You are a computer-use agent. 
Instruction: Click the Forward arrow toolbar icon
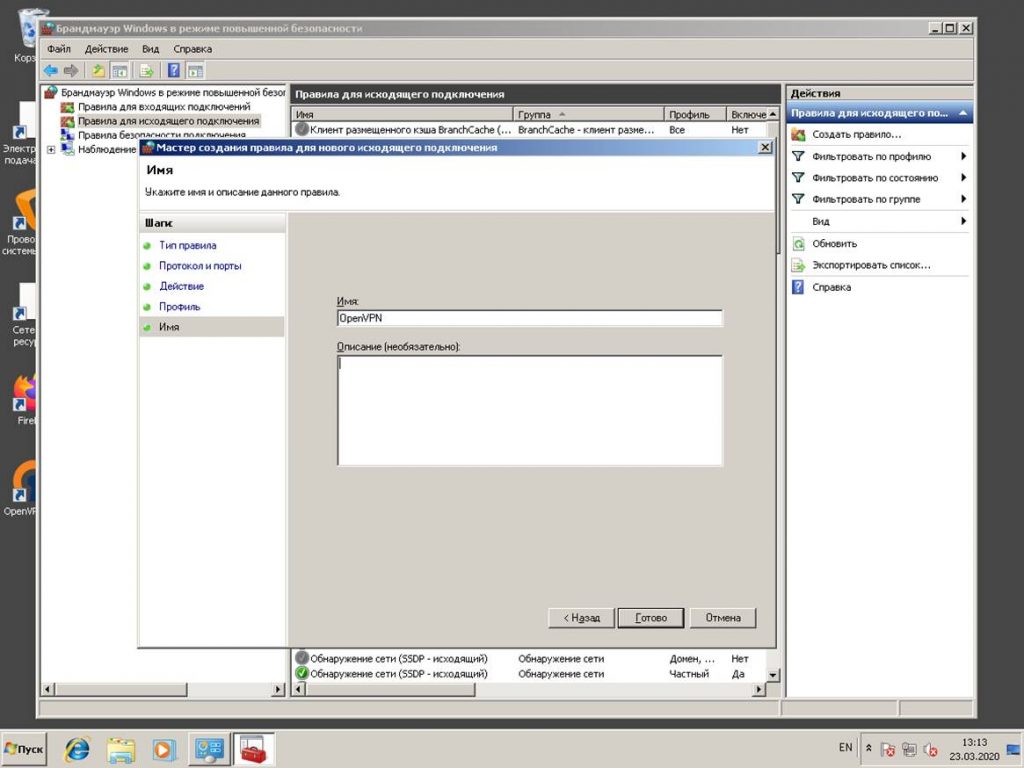point(71,70)
